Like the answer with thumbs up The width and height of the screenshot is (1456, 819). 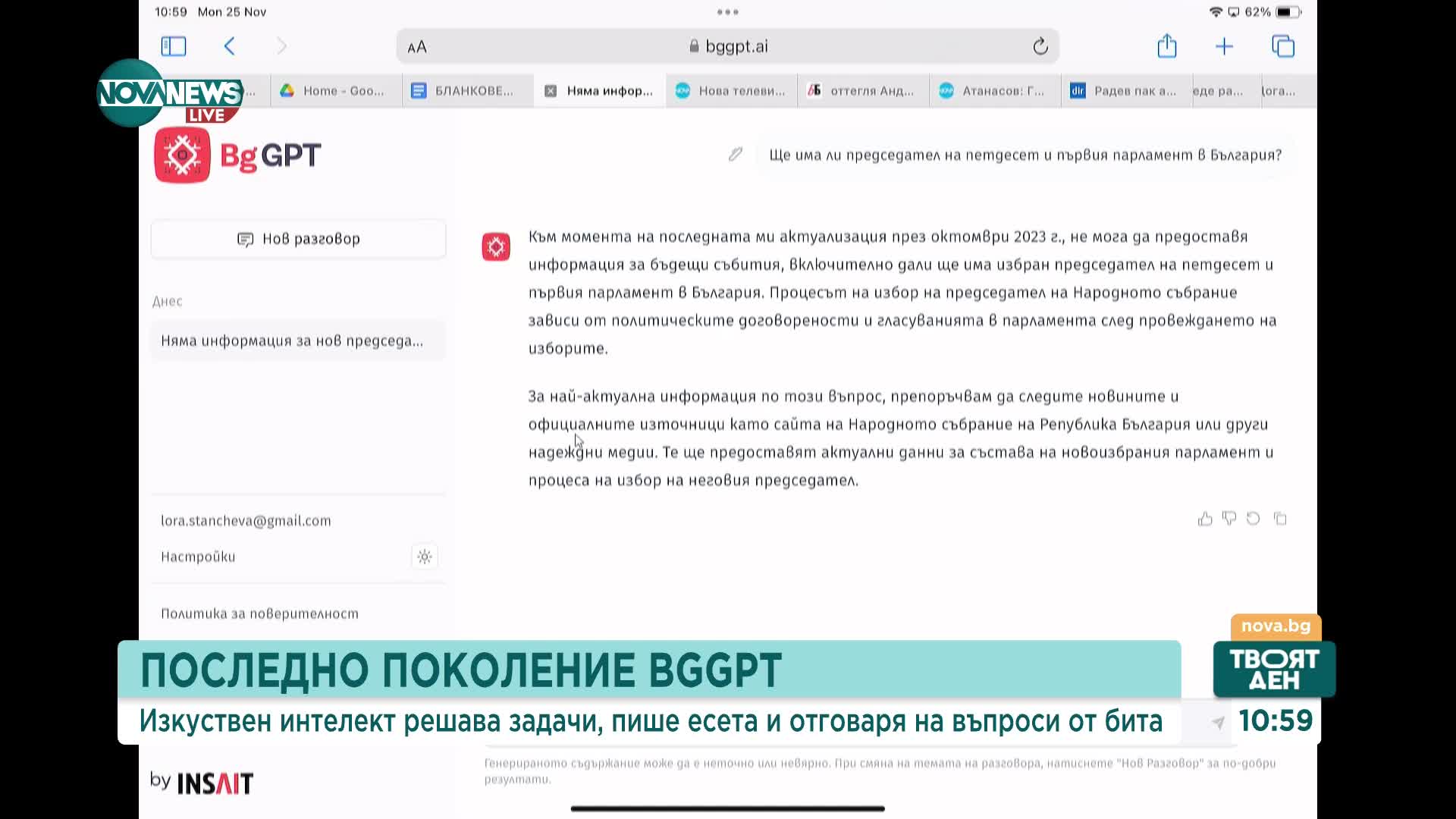click(x=1205, y=519)
